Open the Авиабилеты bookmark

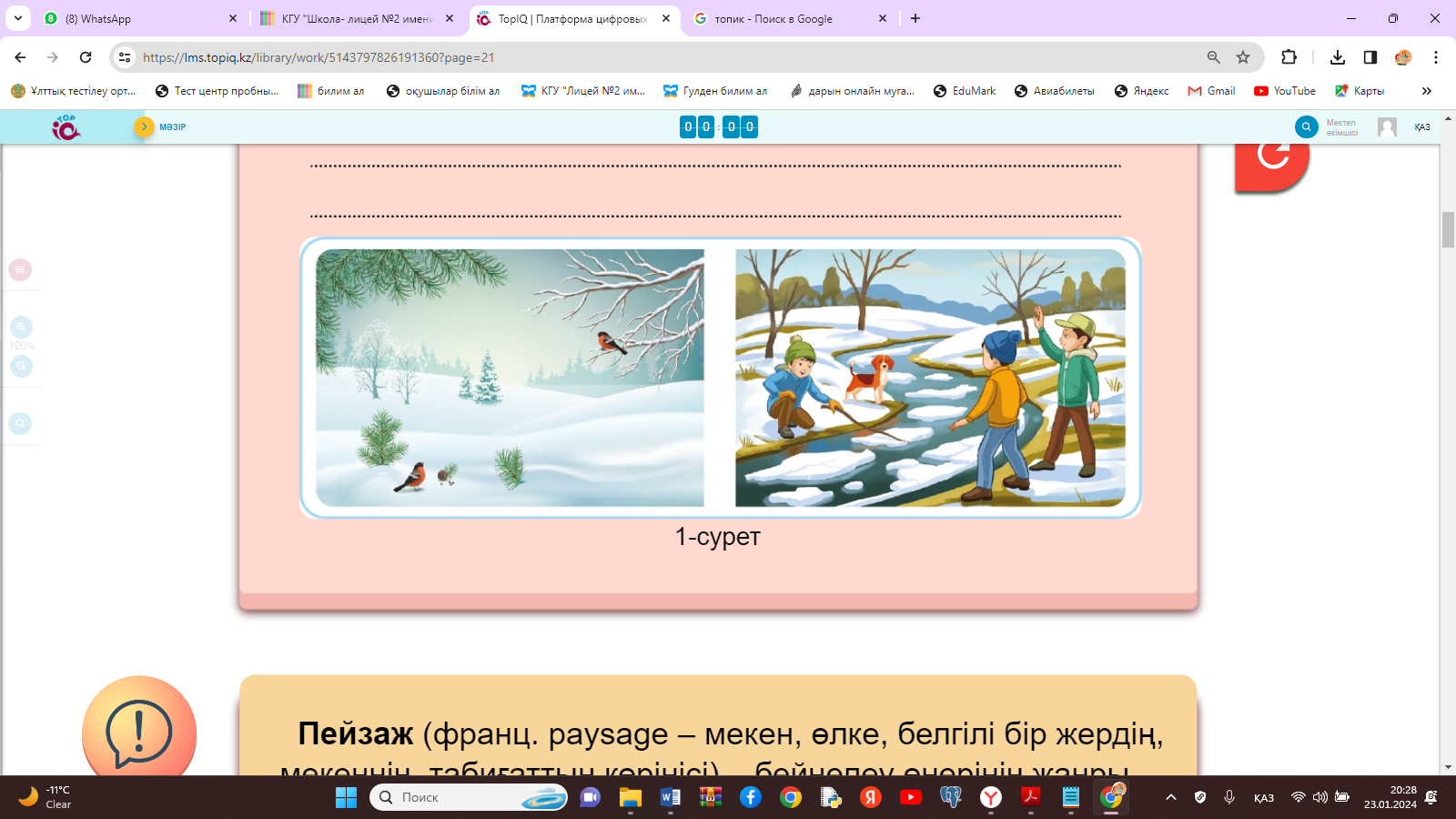click(1055, 91)
